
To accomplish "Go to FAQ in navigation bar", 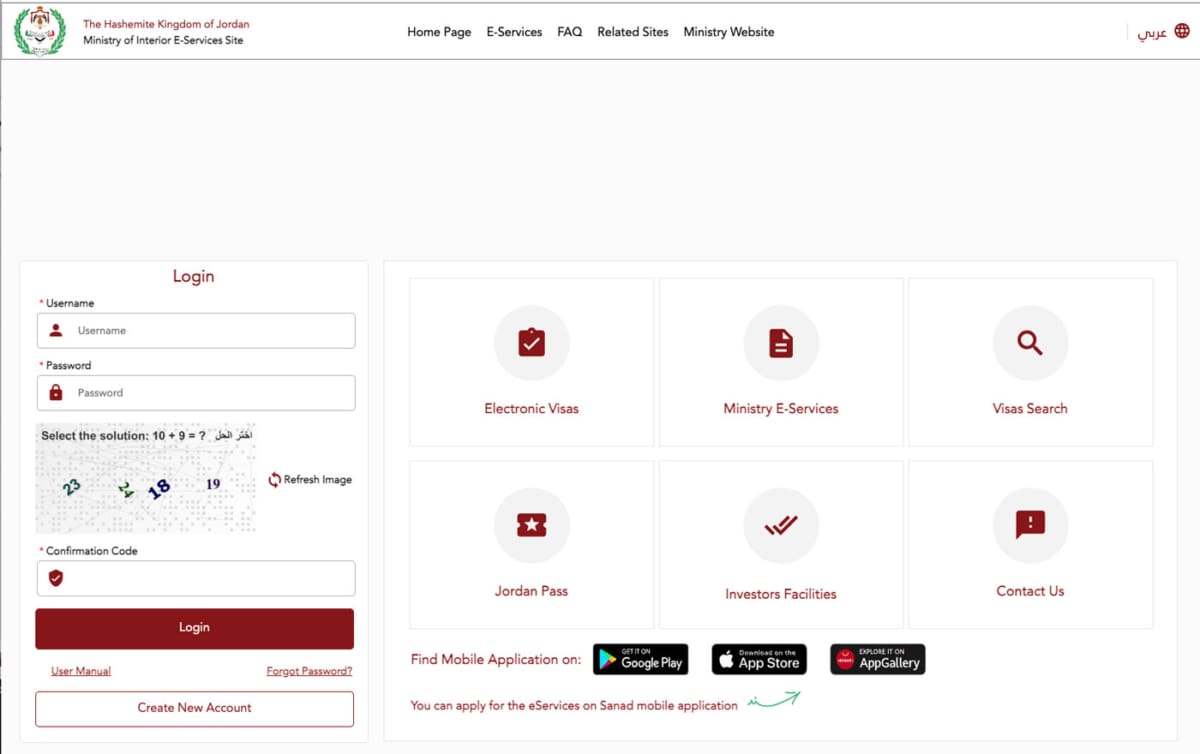I will coord(569,32).
